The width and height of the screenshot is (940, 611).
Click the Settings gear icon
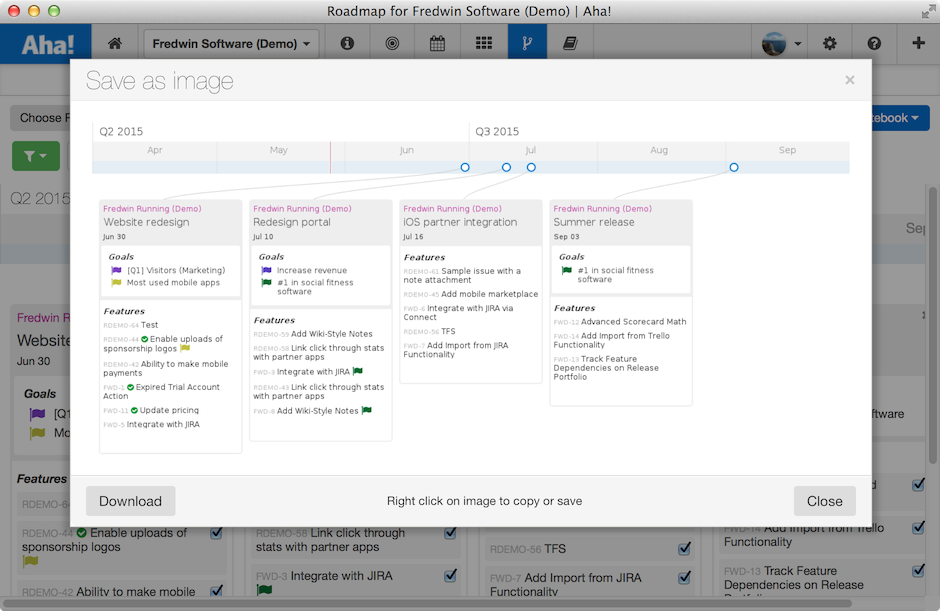tap(829, 43)
